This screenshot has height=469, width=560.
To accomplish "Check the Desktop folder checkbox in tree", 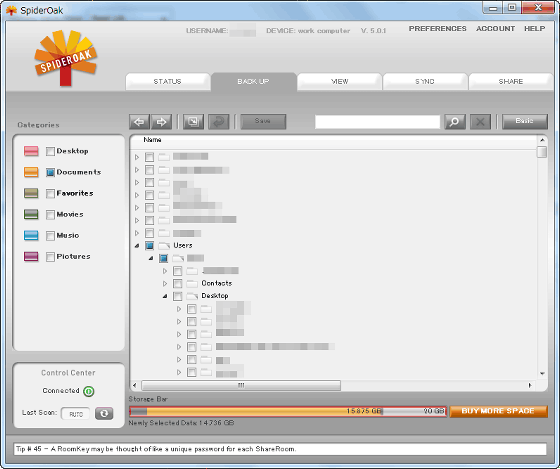I will click(178, 296).
